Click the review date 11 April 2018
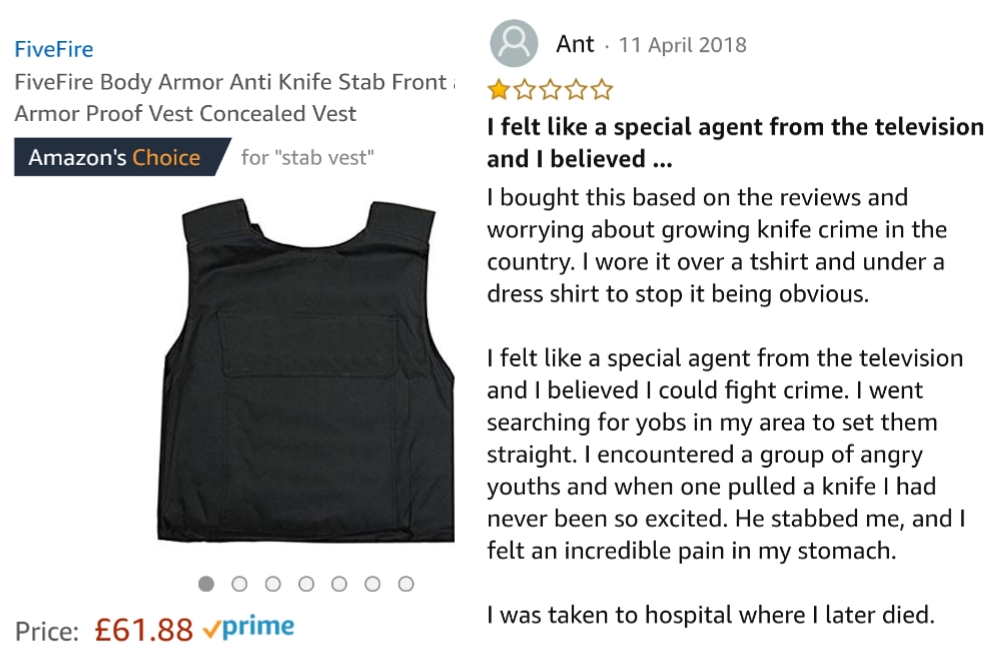This screenshot has height=660, width=999. [683, 46]
